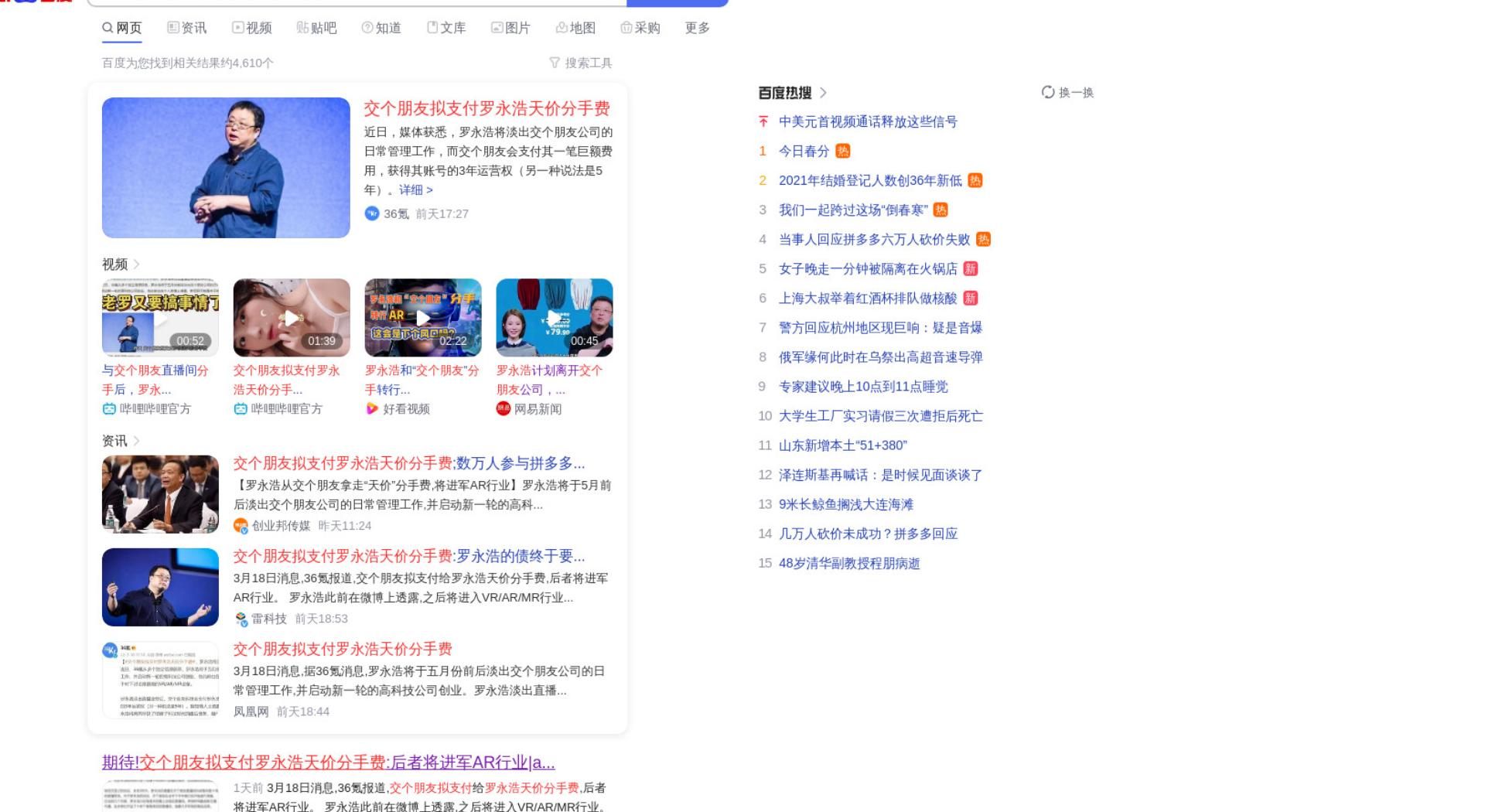The height and width of the screenshot is (812, 1485).
Task: Open hot search 2021年结婚登记人数创36年新低
Action: tap(870, 180)
